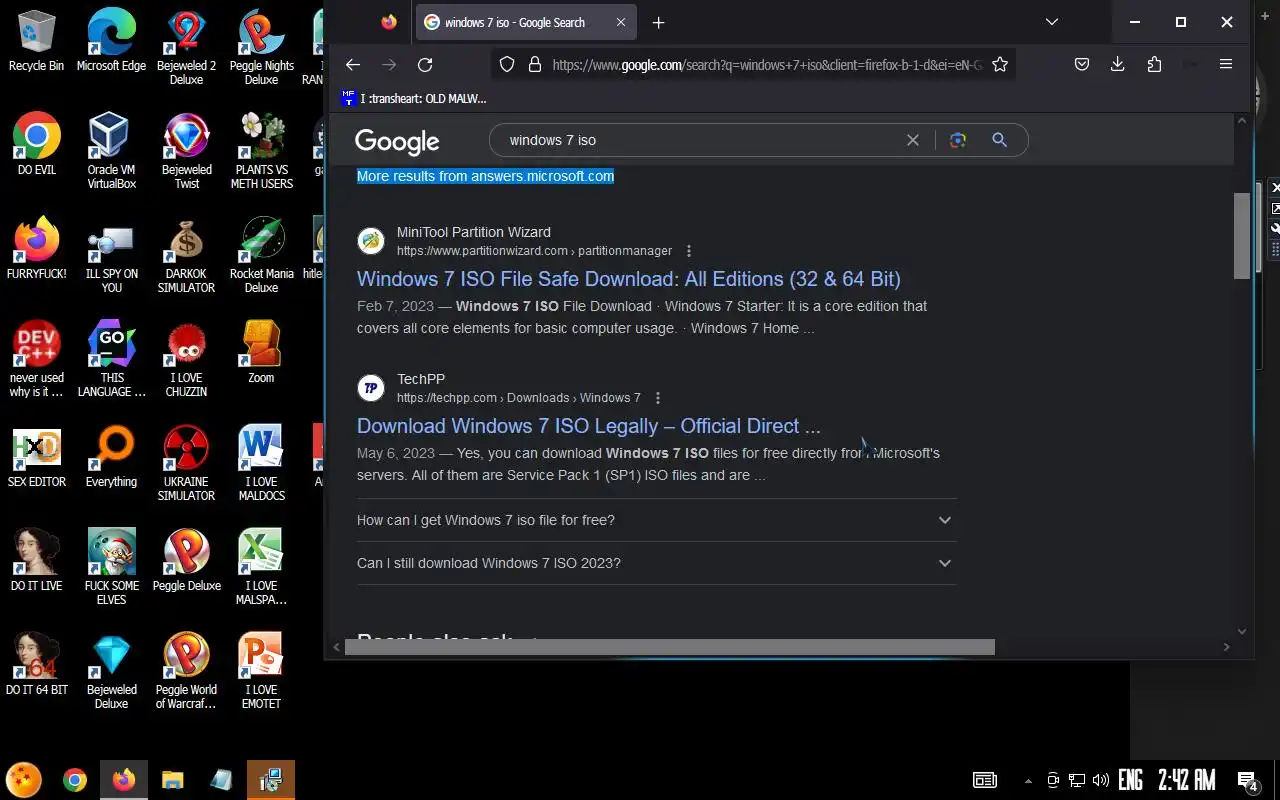The width and height of the screenshot is (1280, 800).
Task: Bookmark this page with the star icon
Action: click(x=999, y=65)
